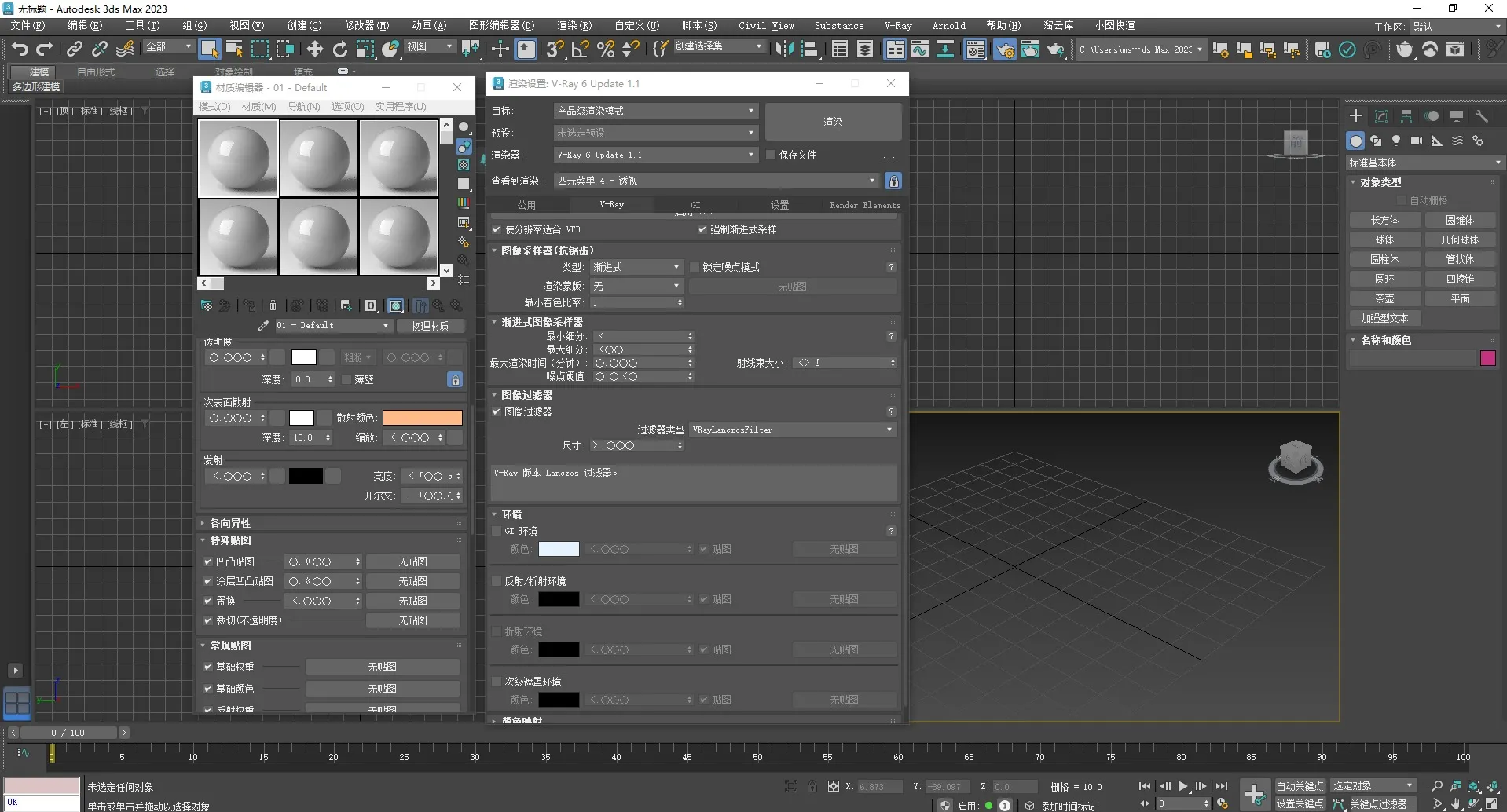The image size is (1507, 812).
Task: Open the renderer V-Ray 6 dropdown
Action: [654, 155]
